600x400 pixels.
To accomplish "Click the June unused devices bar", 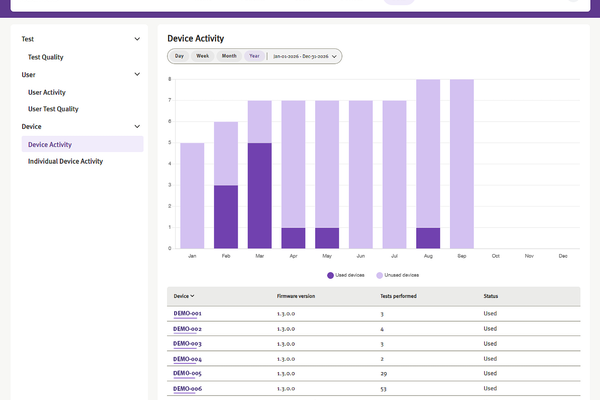I will [361, 175].
